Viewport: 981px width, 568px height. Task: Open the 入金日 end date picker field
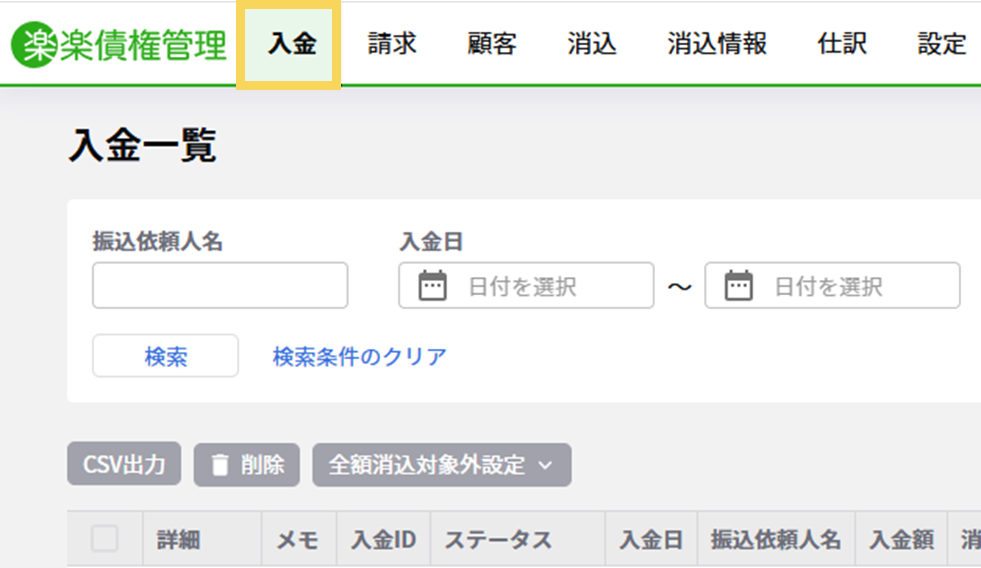832,285
